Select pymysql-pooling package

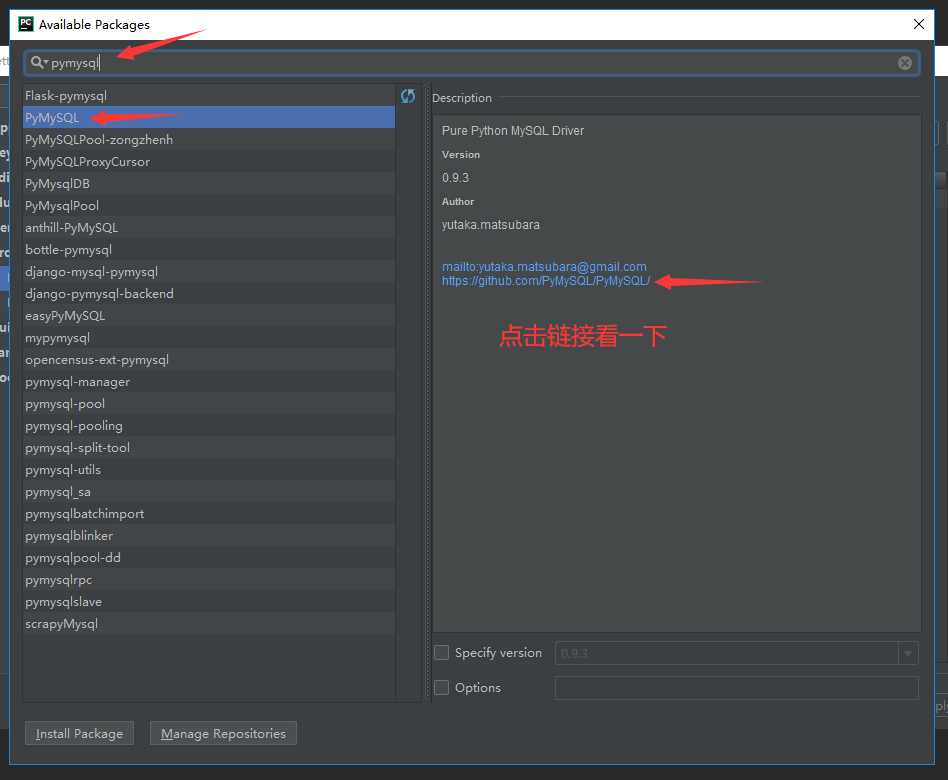(x=209, y=426)
